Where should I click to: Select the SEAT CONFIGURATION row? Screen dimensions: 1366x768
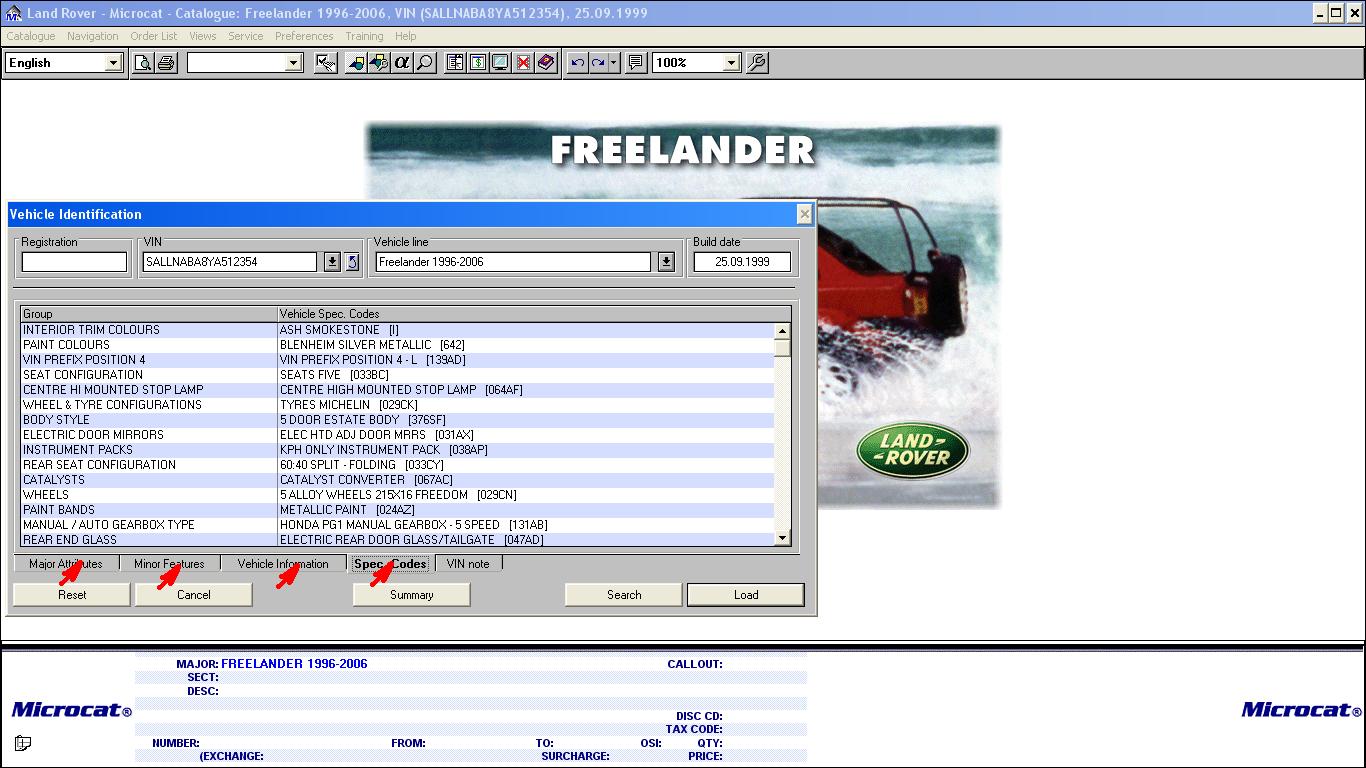pos(398,375)
